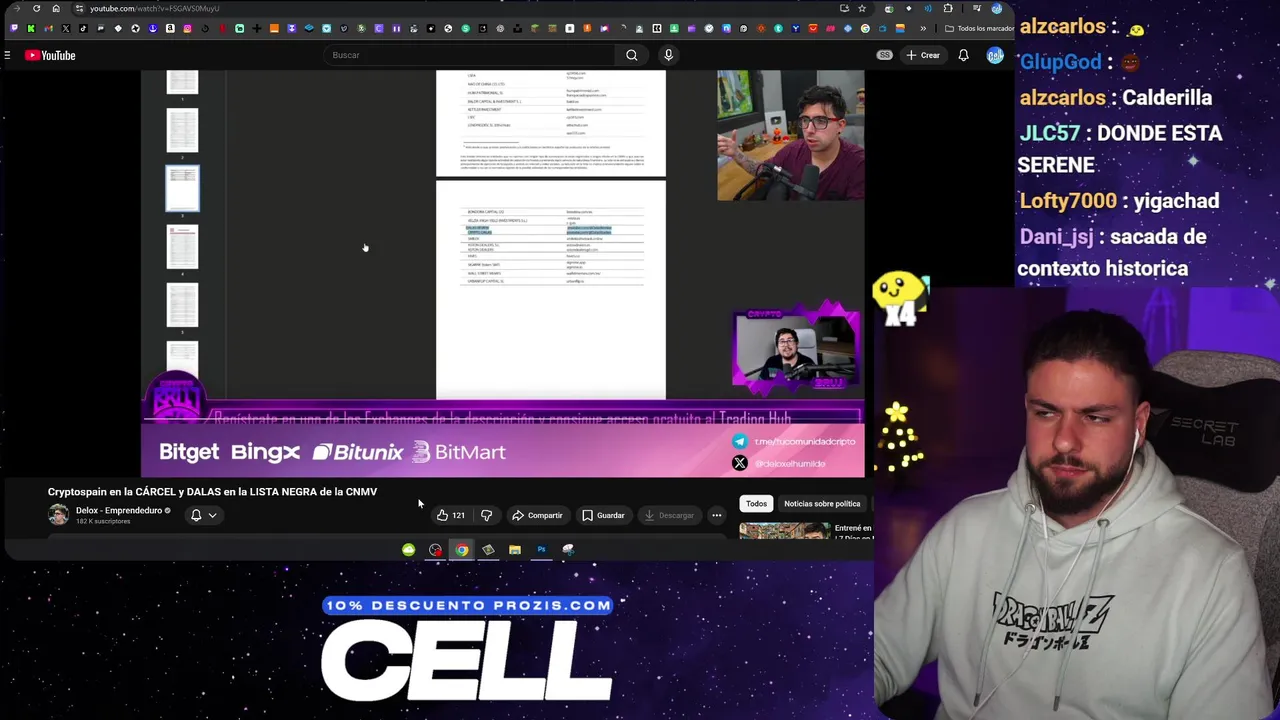Like the video with thumbs up
The height and width of the screenshot is (720, 1280).
[450, 515]
